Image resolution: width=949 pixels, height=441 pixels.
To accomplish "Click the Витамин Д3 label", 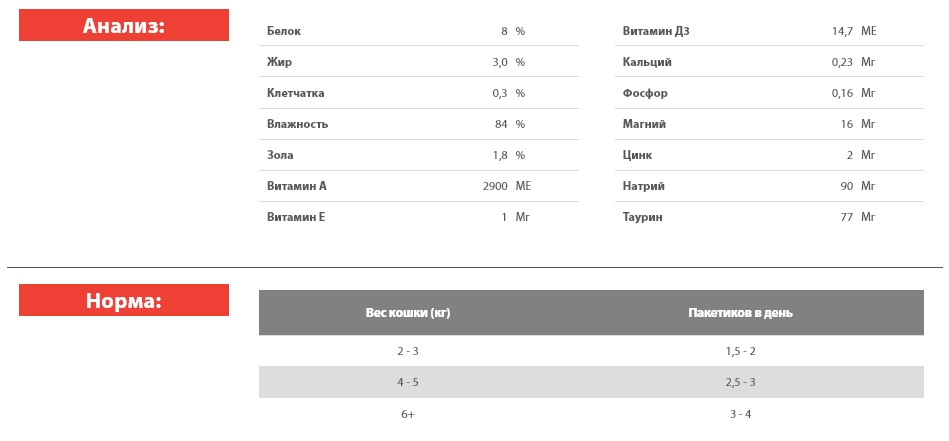I will [656, 31].
